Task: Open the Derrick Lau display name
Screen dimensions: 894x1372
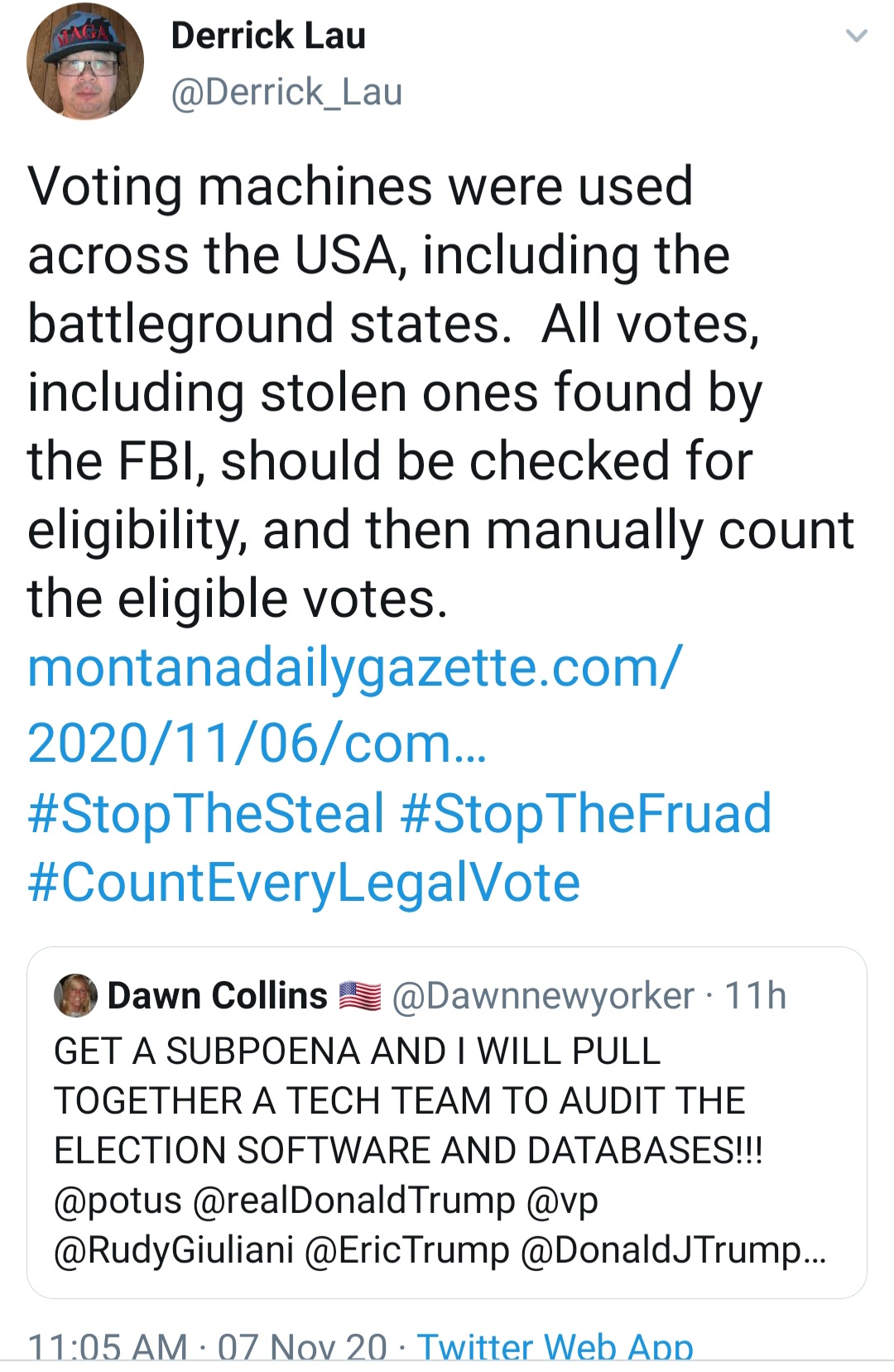Action: pyautogui.click(x=268, y=36)
